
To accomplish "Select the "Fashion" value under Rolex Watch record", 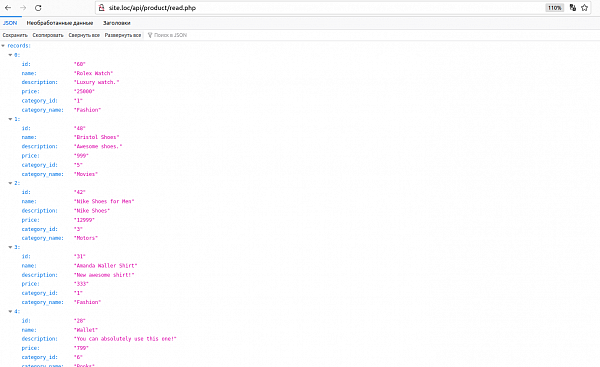I will 87,110.
